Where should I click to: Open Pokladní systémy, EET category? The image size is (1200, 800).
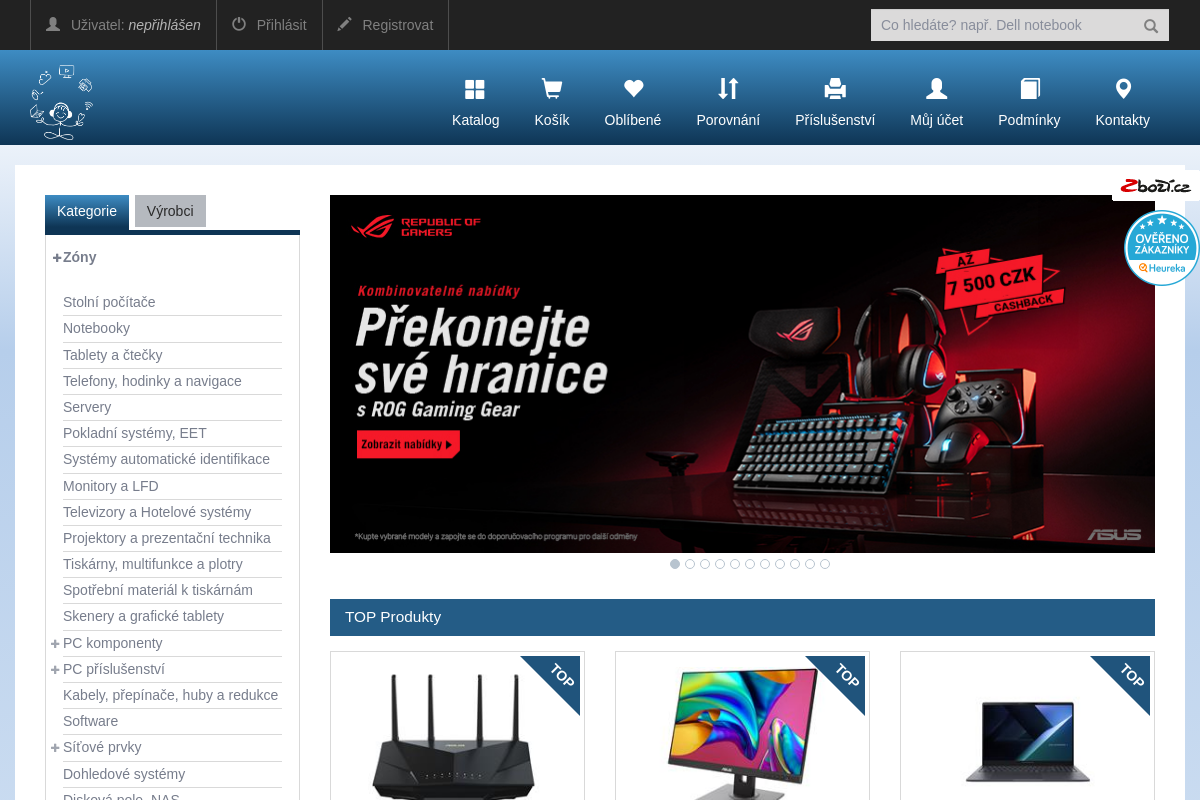pos(135,433)
